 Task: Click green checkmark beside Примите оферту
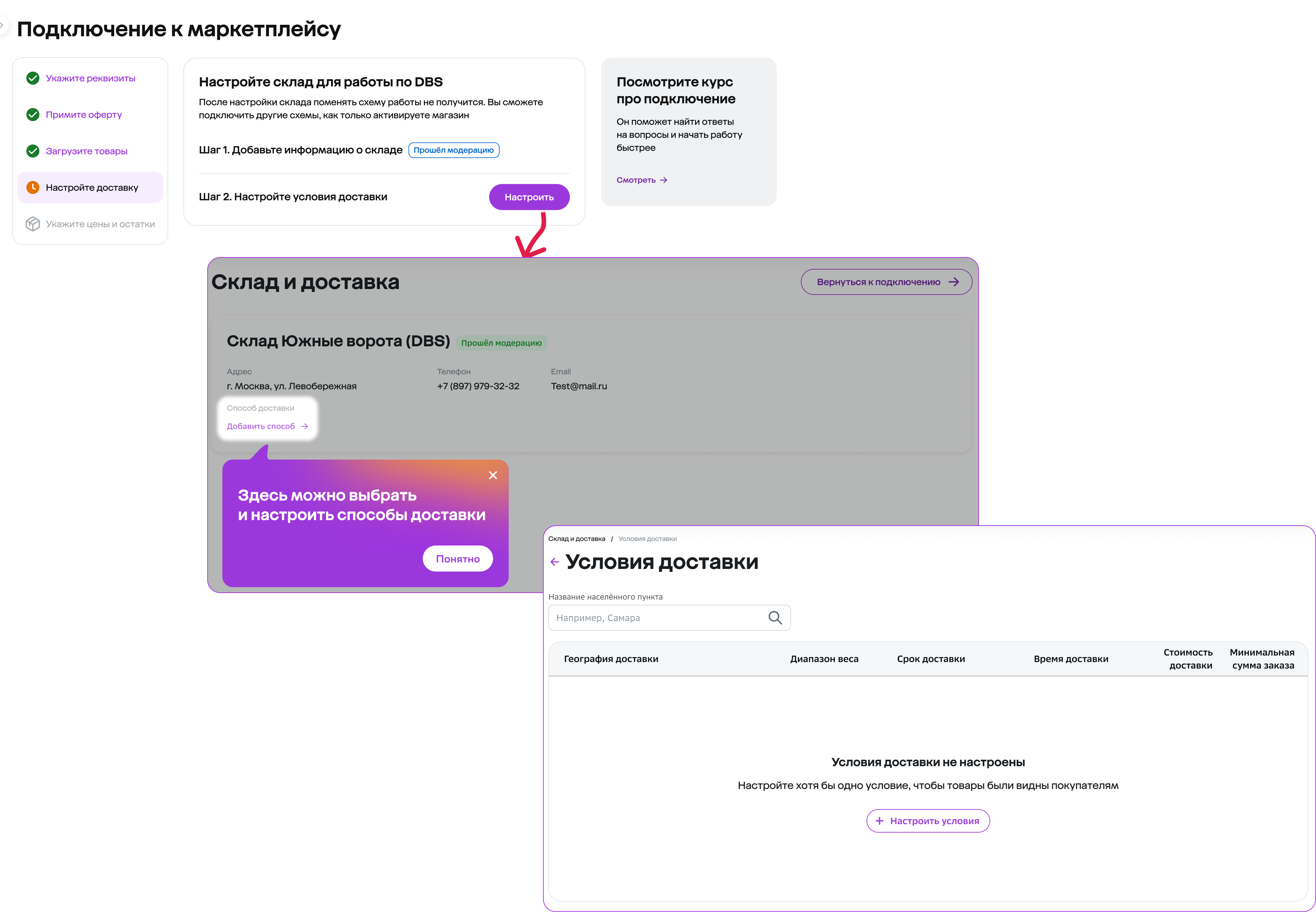[x=33, y=115]
